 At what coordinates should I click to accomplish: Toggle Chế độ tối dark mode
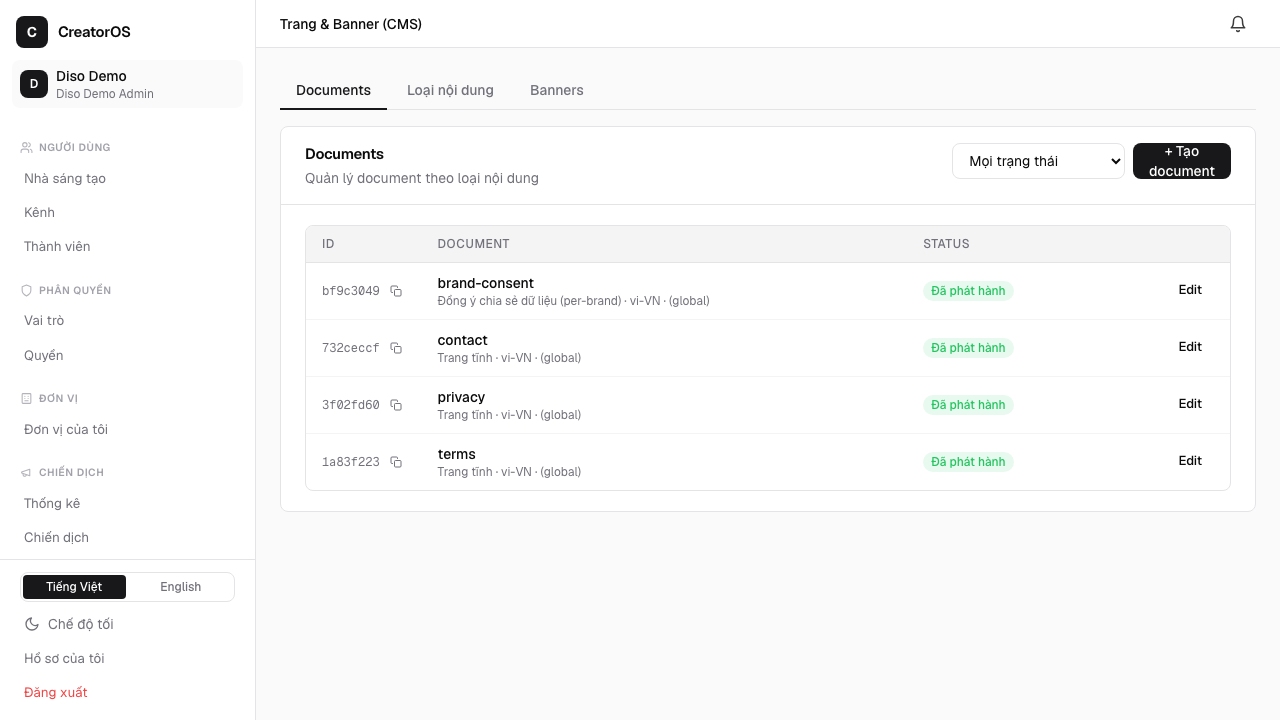[x=69, y=624]
